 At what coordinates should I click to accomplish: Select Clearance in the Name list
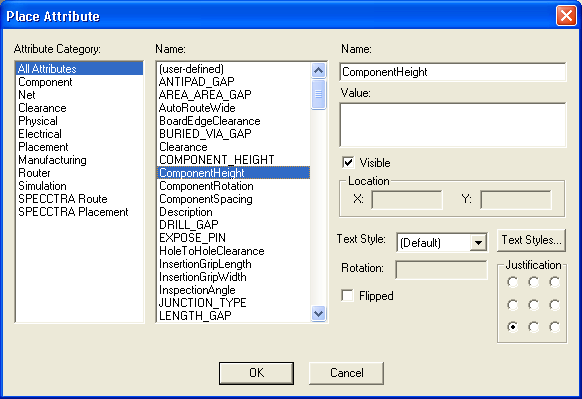tap(234, 147)
